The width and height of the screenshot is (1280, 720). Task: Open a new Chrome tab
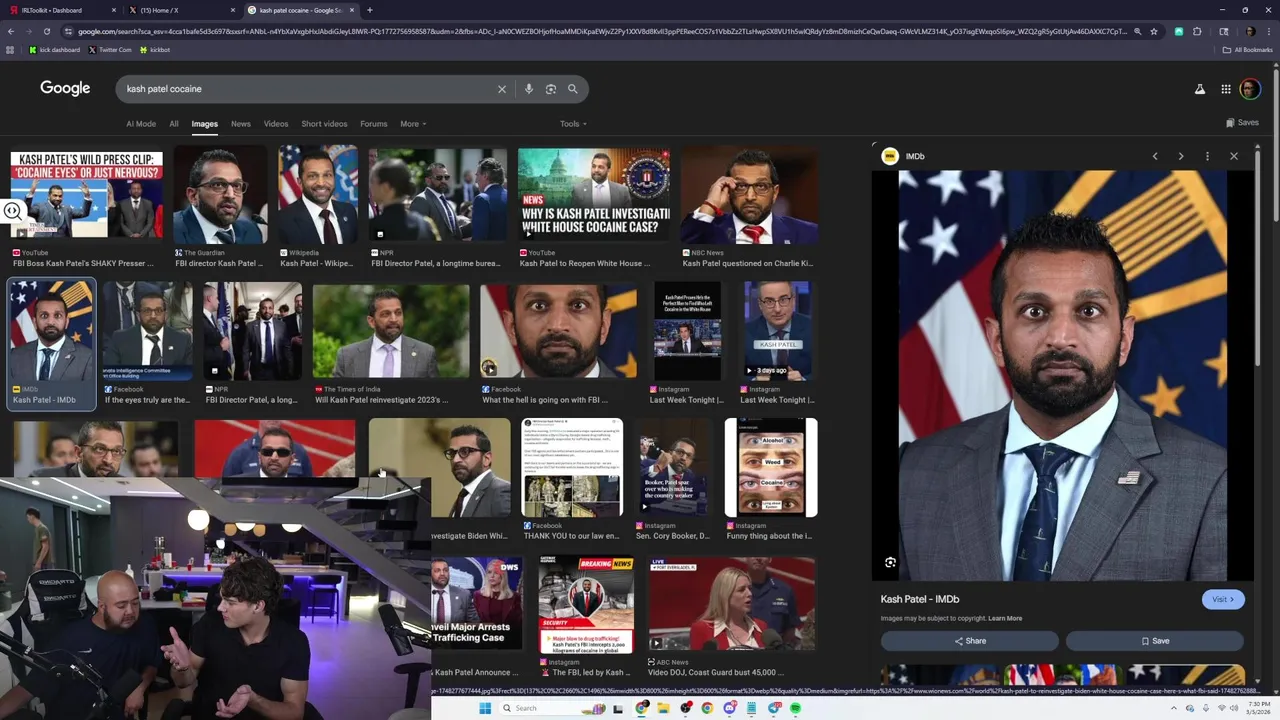pos(370,10)
